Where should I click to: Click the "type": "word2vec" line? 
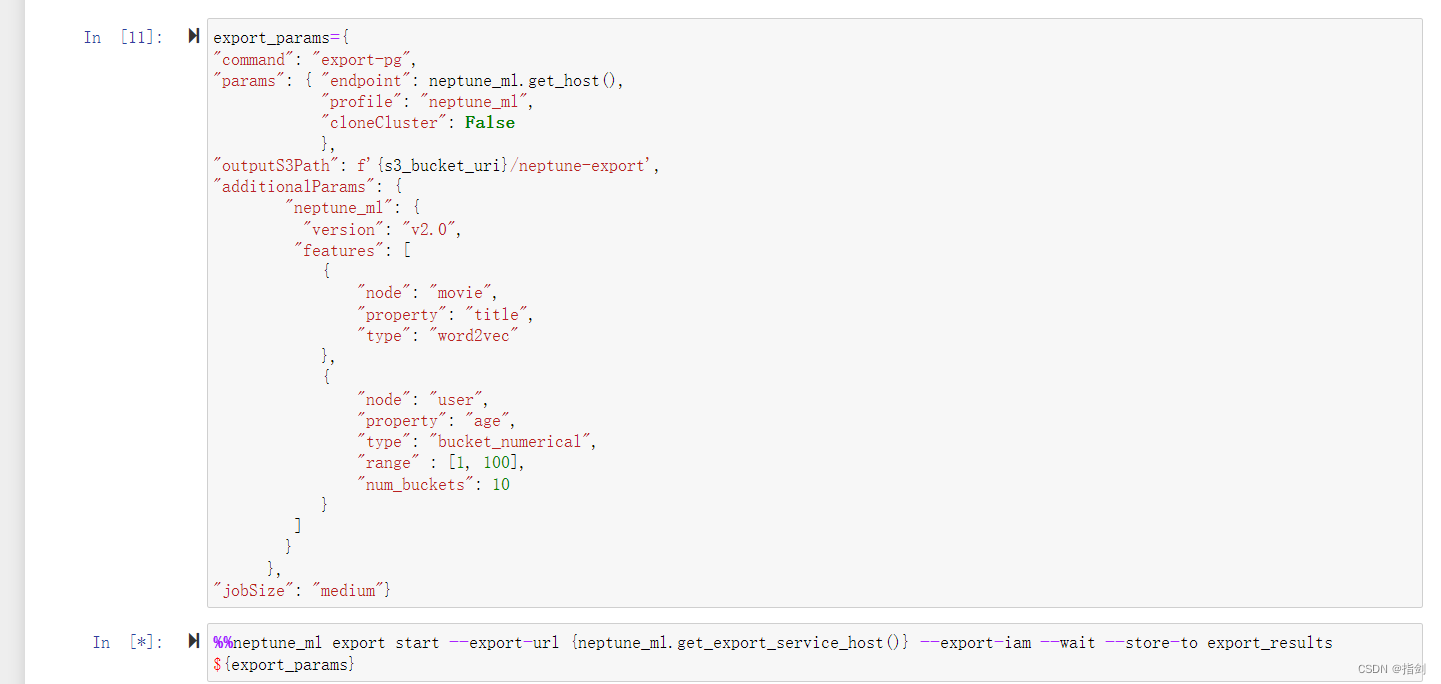tap(439, 336)
